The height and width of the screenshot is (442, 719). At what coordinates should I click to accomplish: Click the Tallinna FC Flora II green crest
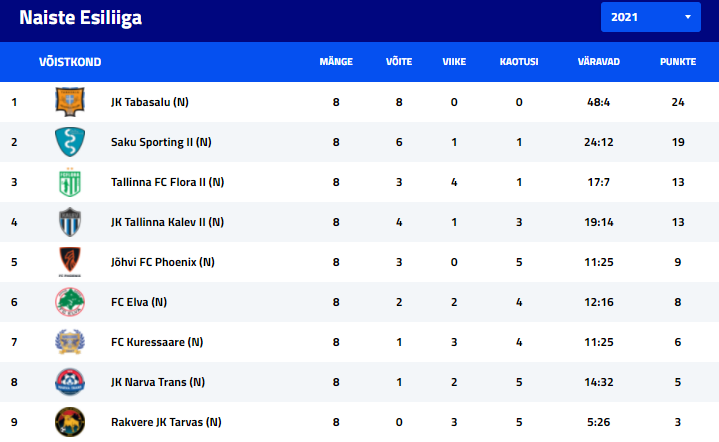[70, 182]
